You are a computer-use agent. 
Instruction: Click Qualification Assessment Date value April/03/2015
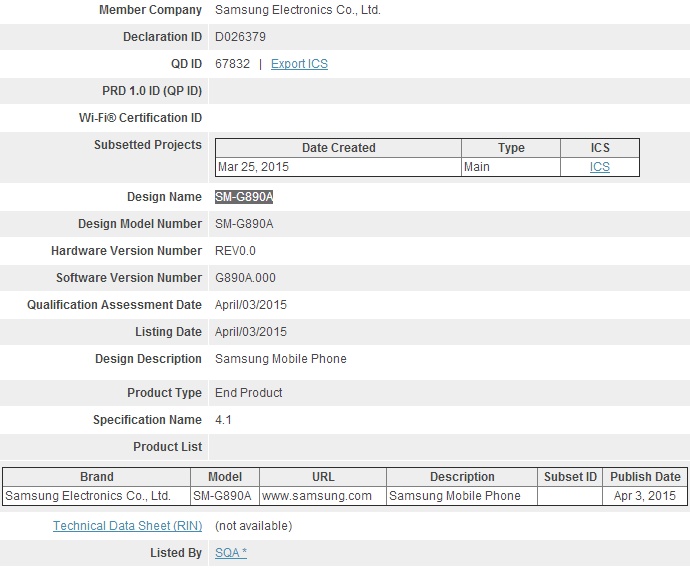point(251,305)
